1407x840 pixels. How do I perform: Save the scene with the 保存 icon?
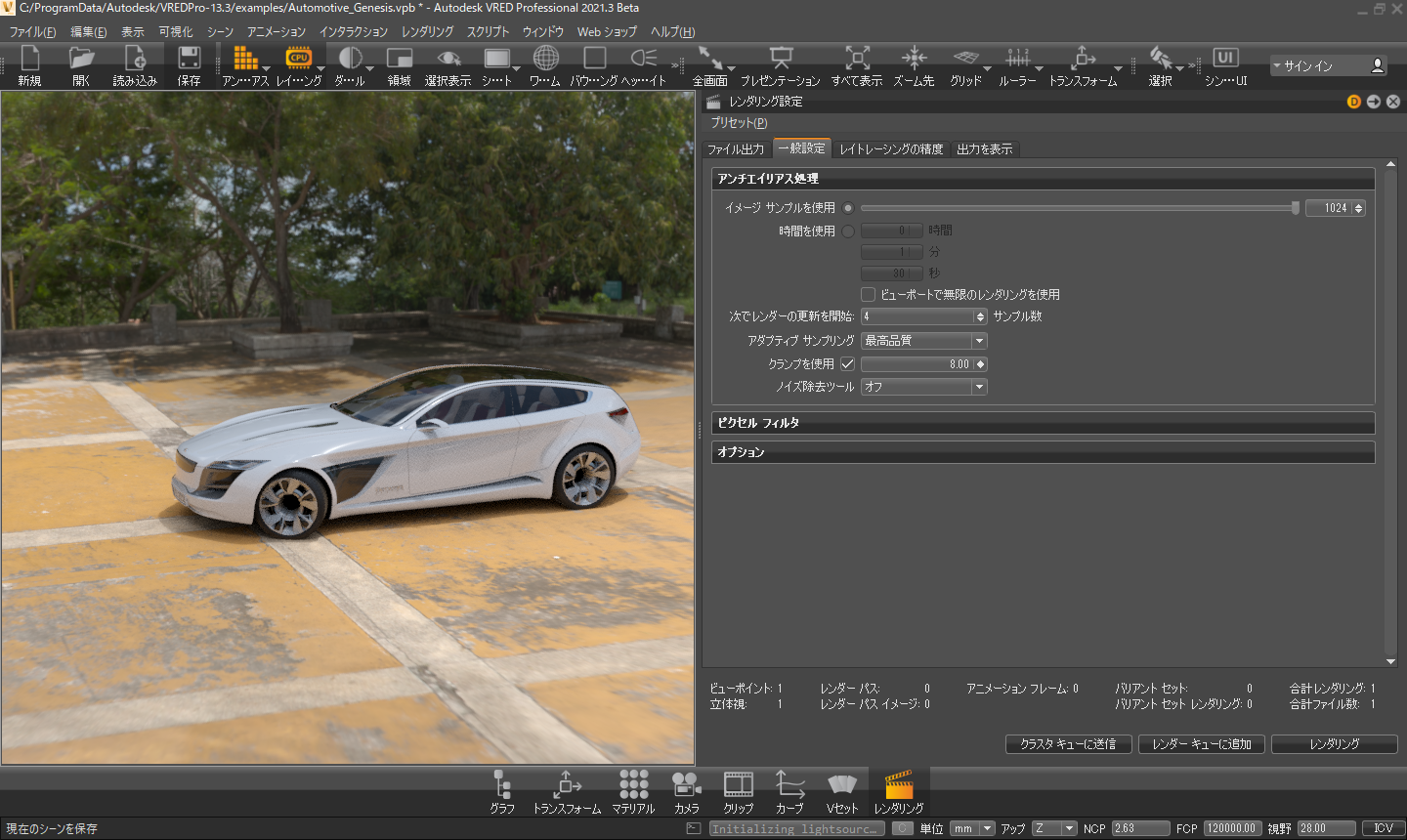click(x=189, y=59)
